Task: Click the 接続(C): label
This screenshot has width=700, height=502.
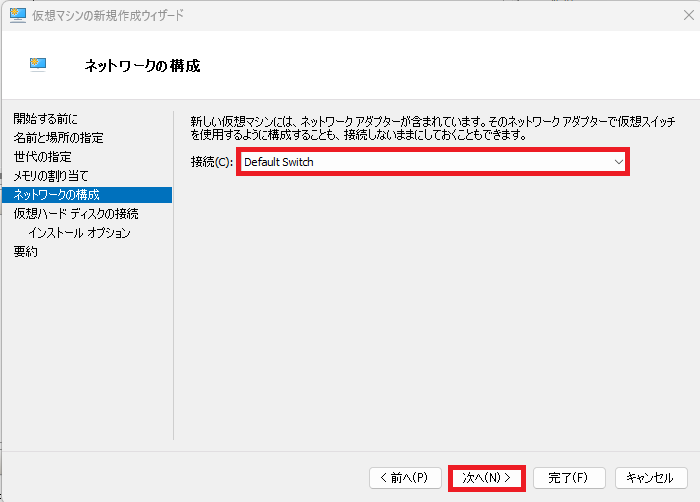Action: [212, 162]
